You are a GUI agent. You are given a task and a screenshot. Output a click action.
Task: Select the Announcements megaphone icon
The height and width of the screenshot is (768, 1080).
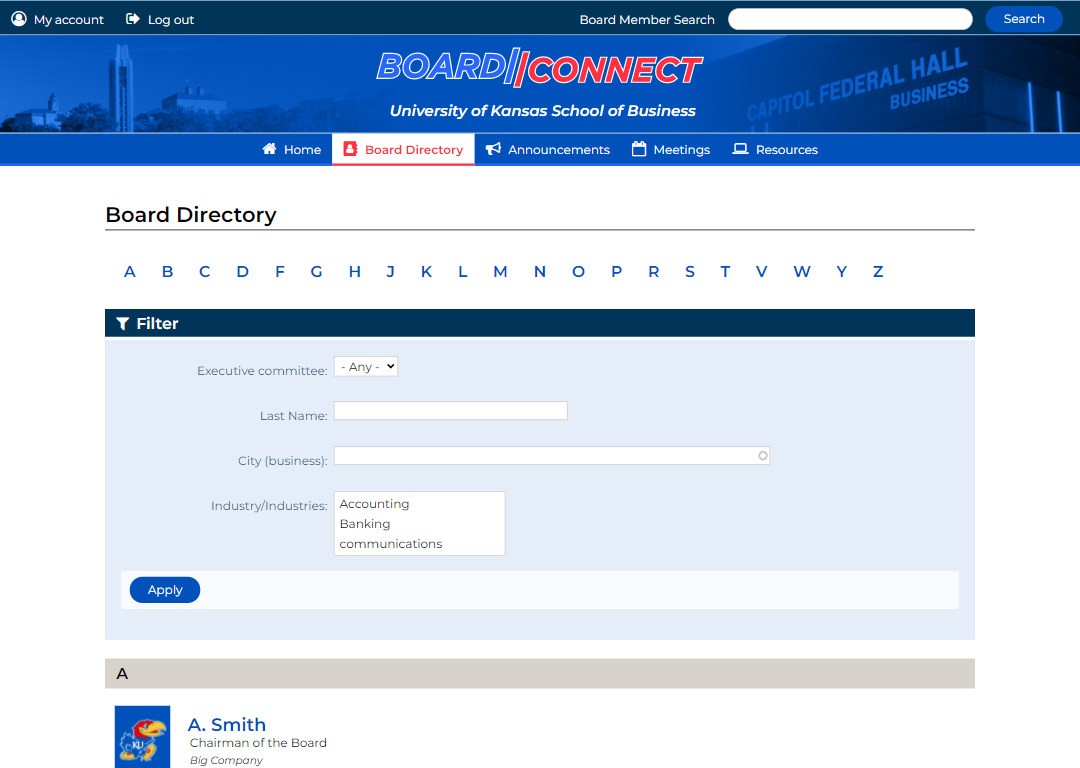coord(493,148)
